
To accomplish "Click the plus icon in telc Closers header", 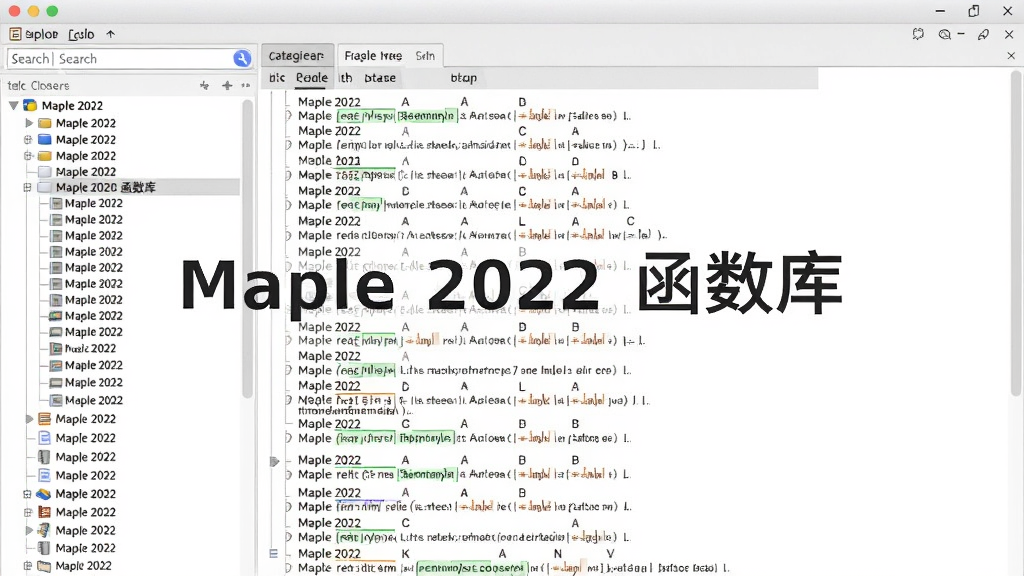I will pyautogui.click(x=227, y=86).
